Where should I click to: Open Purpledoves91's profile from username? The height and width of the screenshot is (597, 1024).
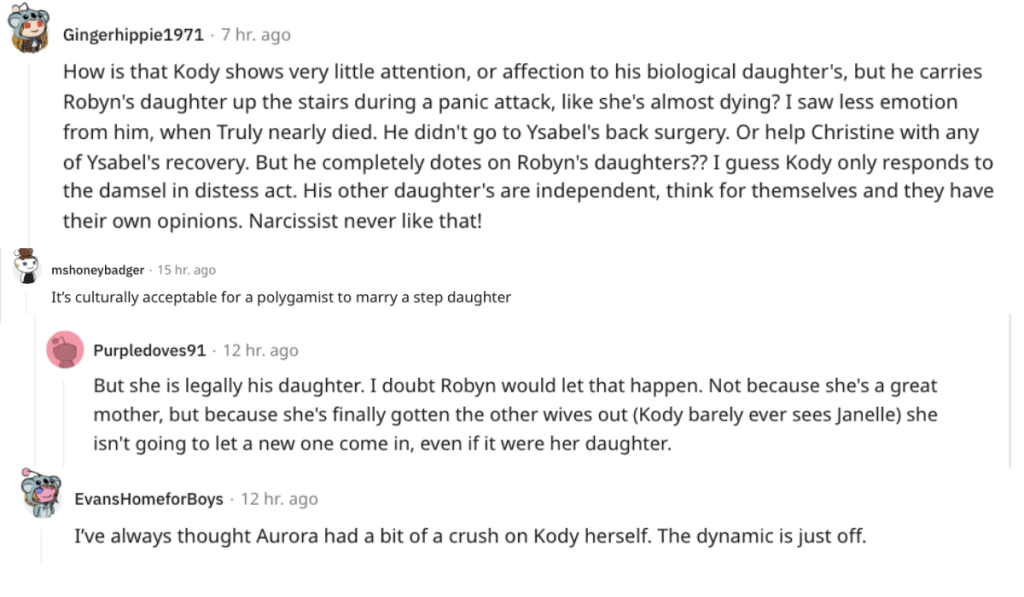point(149,351)
